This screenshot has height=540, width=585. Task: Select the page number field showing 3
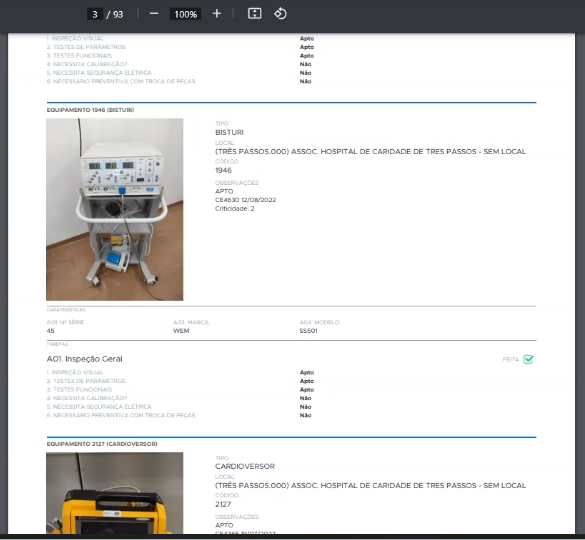pyautogui.click(x=95, y=14)
